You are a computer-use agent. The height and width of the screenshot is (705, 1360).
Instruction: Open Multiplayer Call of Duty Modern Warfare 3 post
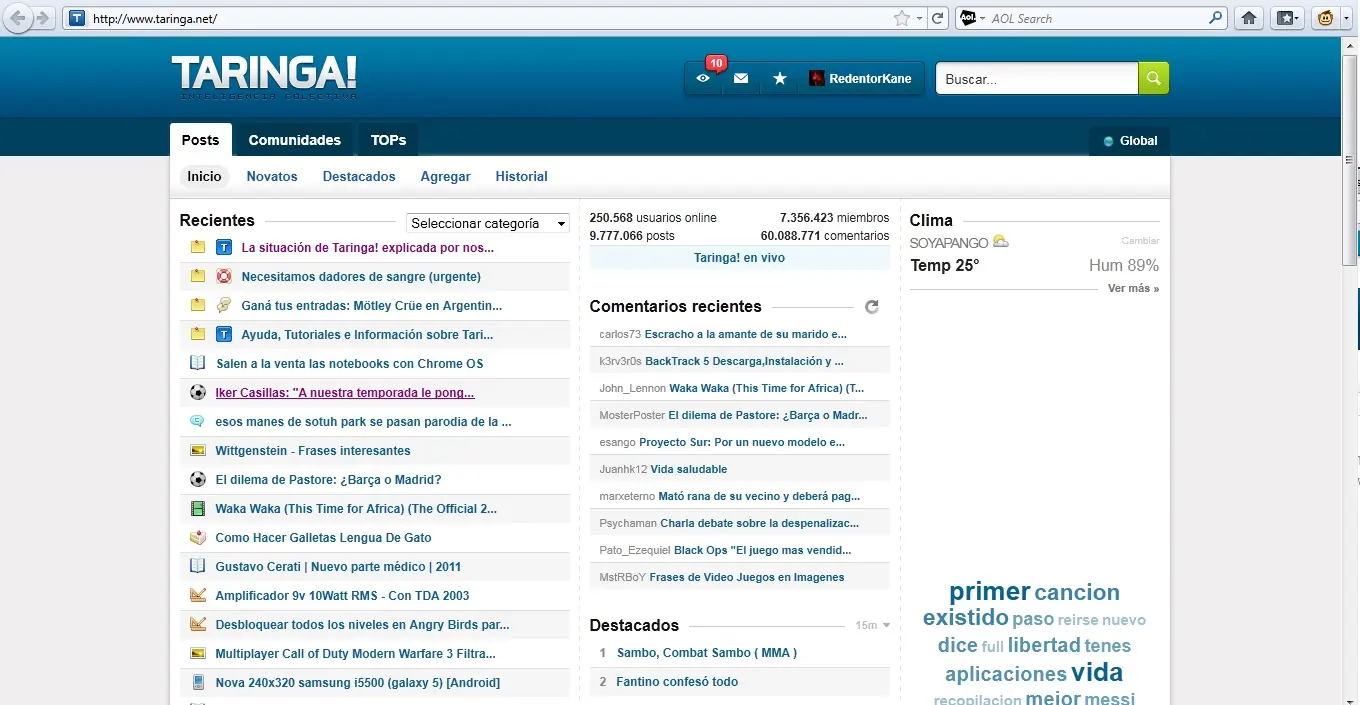point(355,654)
